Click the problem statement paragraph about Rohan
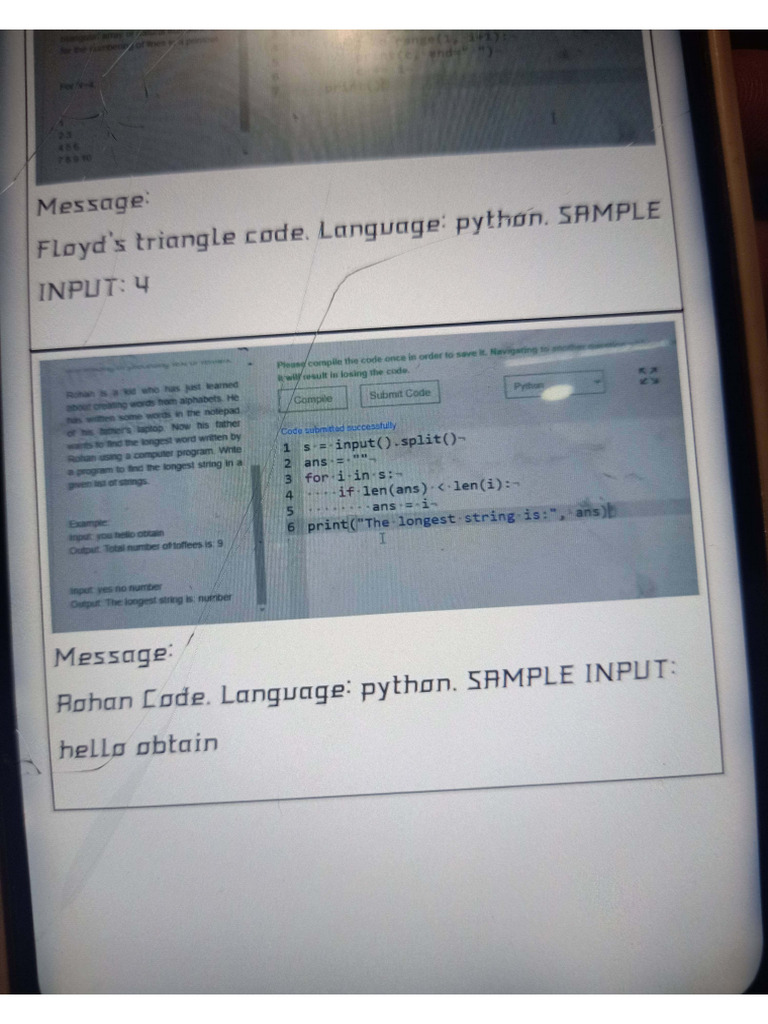768x1024 pixels. [153, 436]
